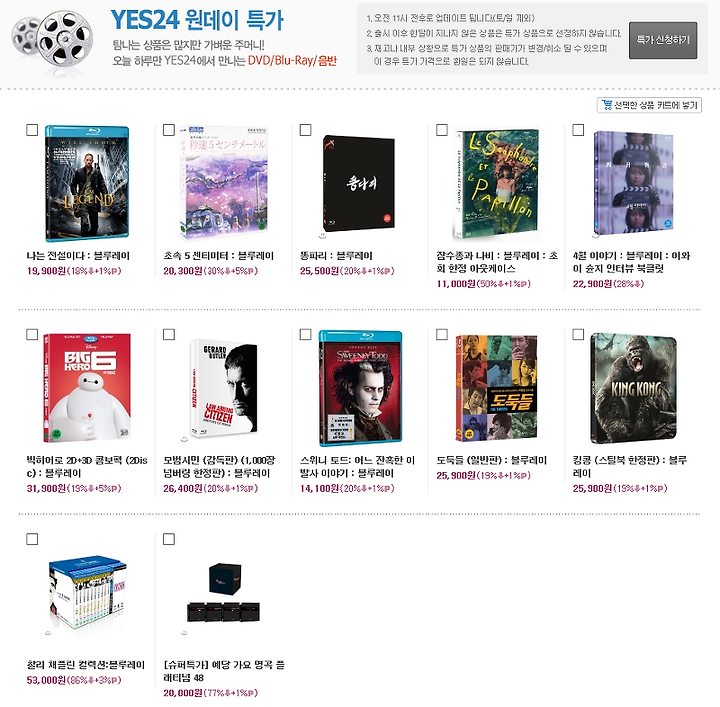Open the 잠수종과 나비 title link
Image resolution: width=720 pixels, height=707 pixels.
pyautogui.click(x=497, y=262)
